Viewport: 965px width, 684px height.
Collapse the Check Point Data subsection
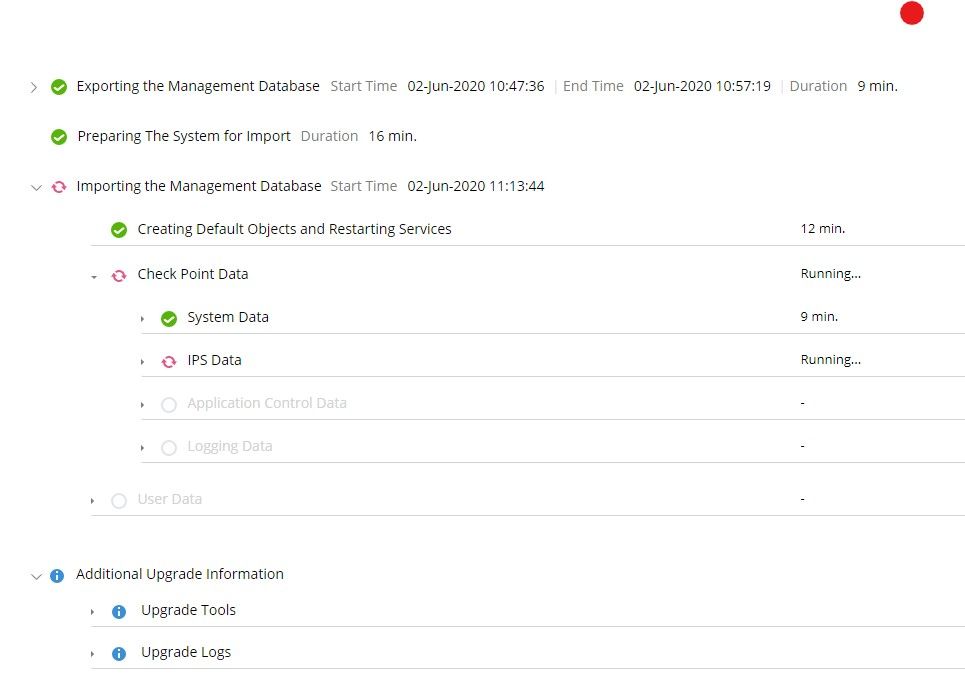click(x=94, y=277)
